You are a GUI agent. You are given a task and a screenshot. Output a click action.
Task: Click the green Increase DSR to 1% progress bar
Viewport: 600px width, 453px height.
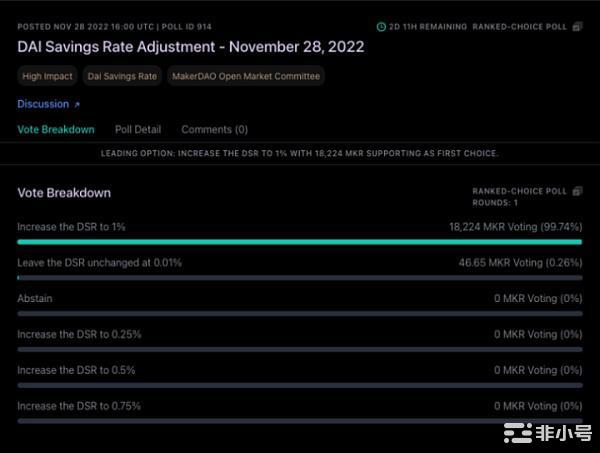point(299,241)
